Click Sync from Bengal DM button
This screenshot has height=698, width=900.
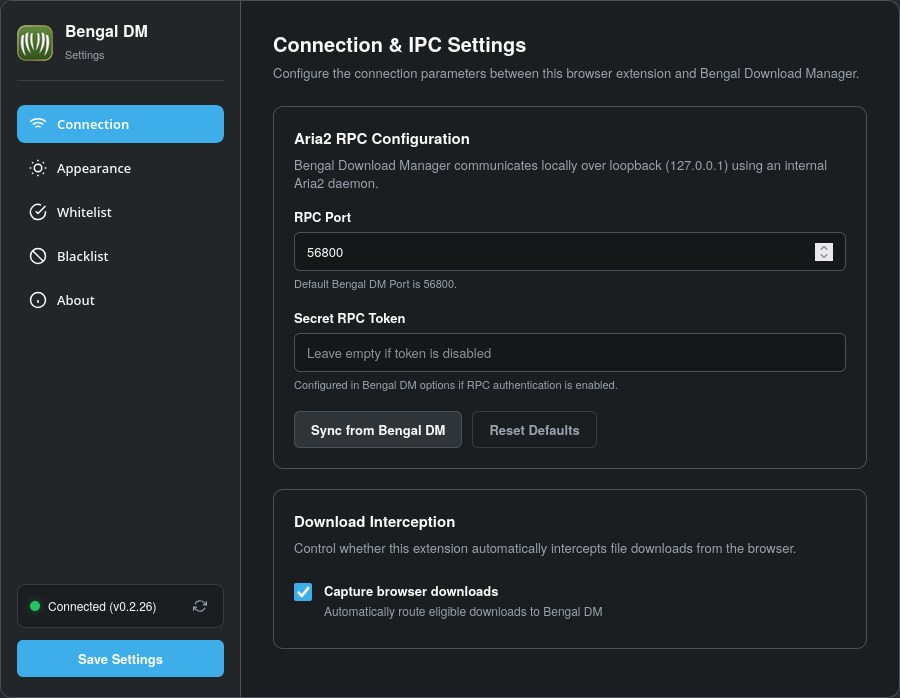click(x=378, y=430)
